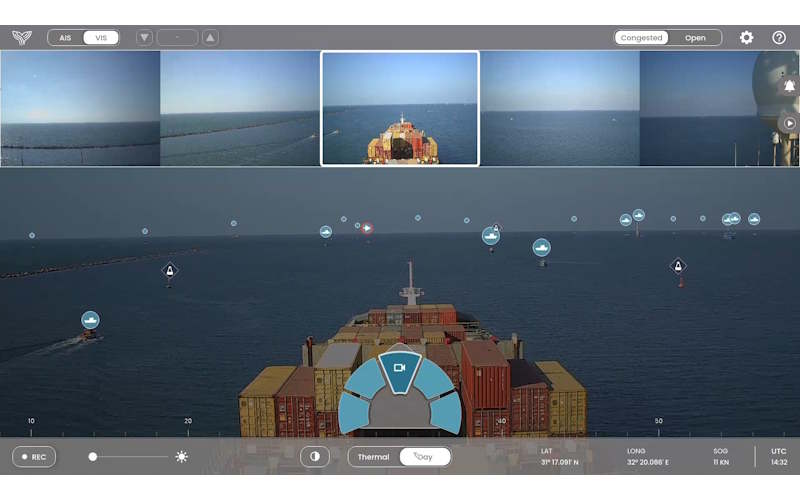This screenshot has height=500, width=800.
Task: Switch the camera to Thermal
Action: [x=373, y=457]
